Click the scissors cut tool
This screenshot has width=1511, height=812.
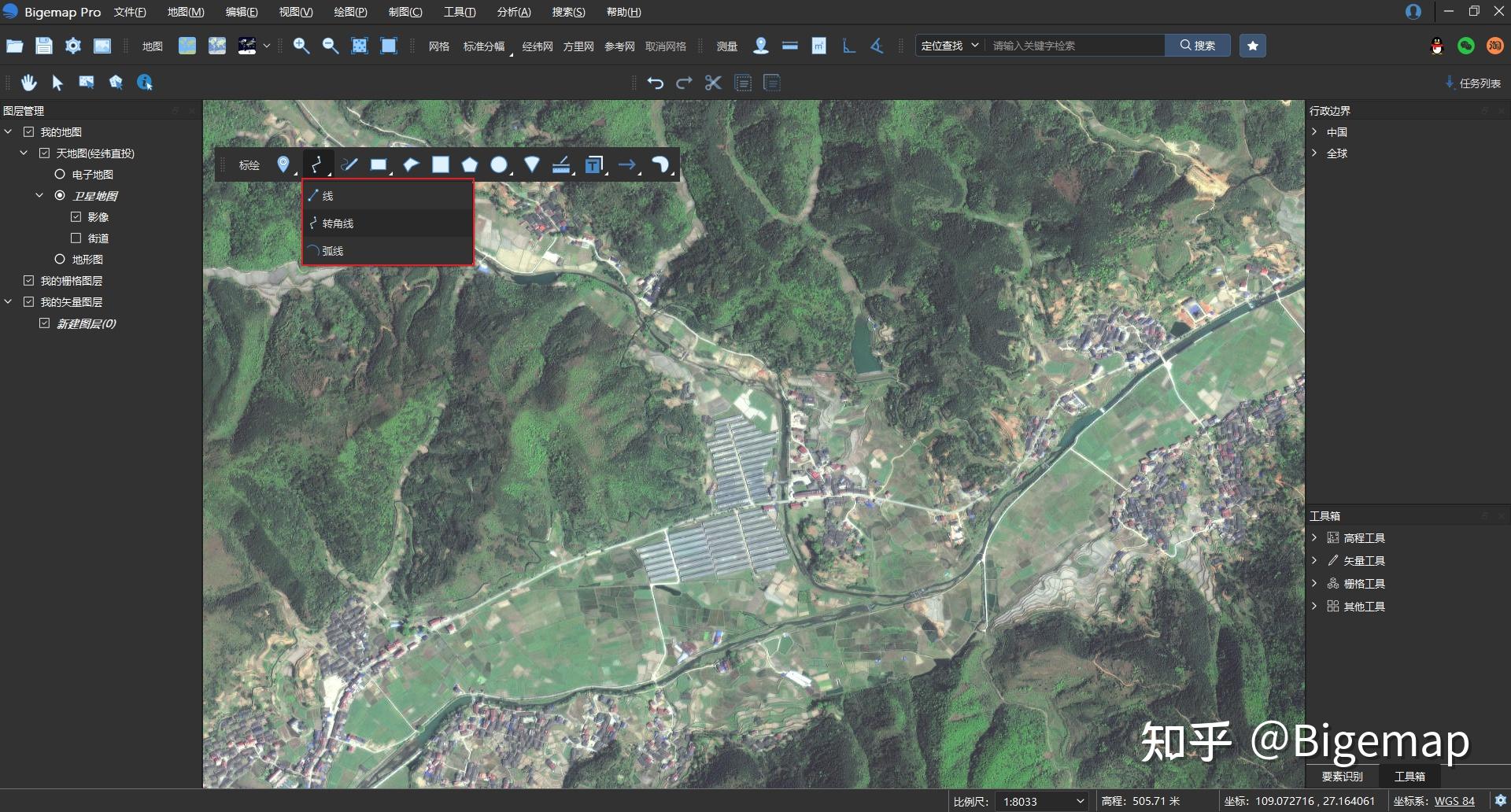(712, 83)
